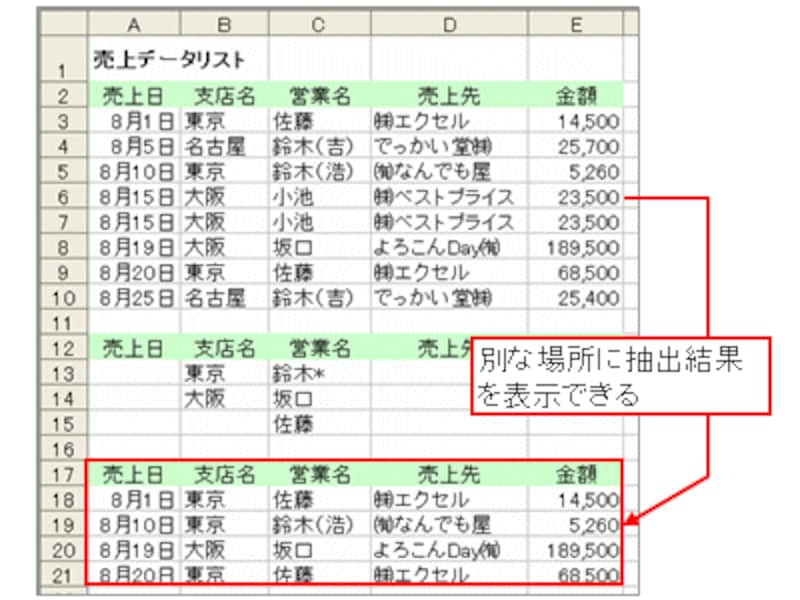Click cell with 14,500 in row 3
Screen dimensions: 800x600
576,121
